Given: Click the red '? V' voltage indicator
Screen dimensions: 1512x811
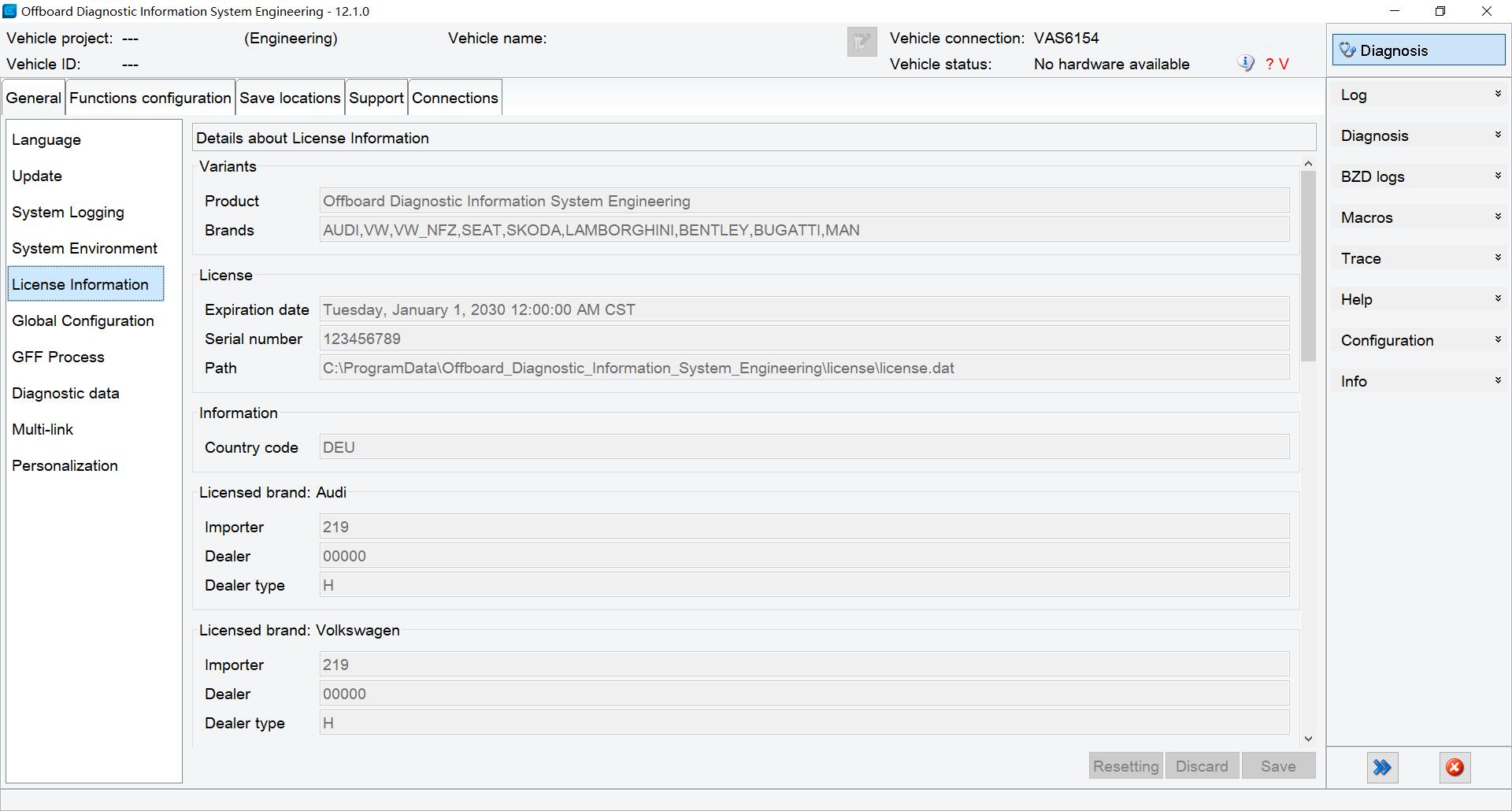Looking at the screenshot, I should tap(1277, 65).
